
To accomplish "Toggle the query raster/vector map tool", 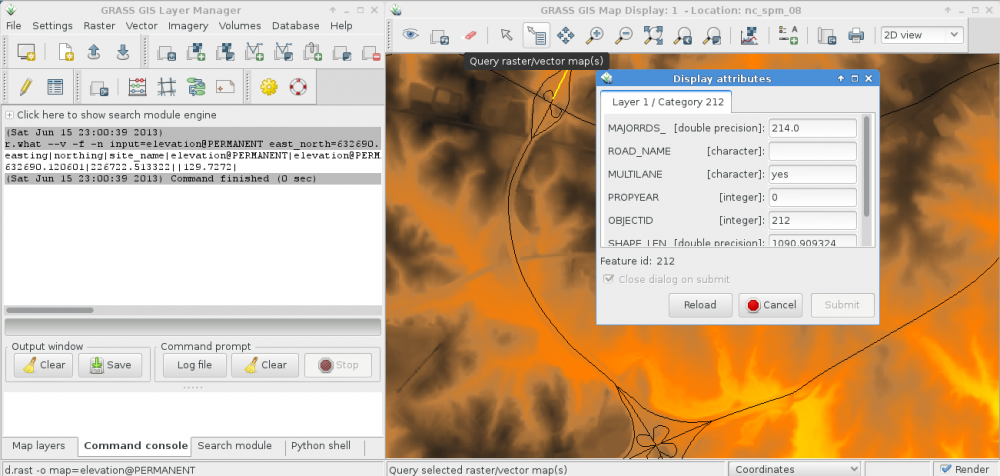I will coord(536,35).
